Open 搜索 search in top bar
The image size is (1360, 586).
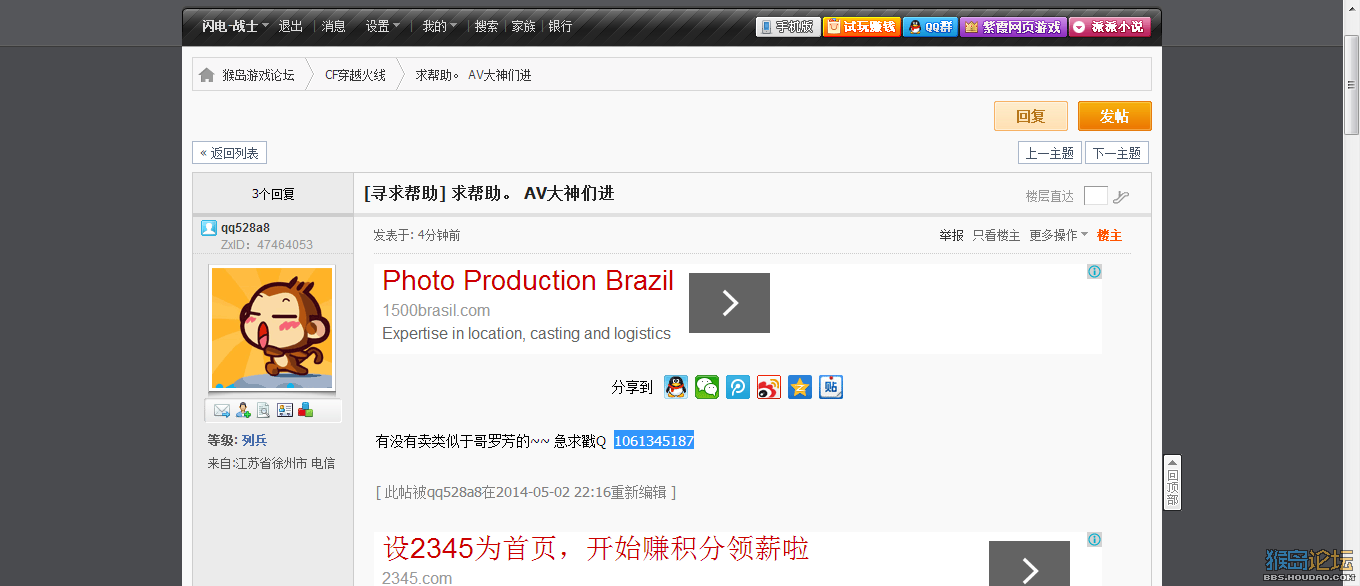487,26
